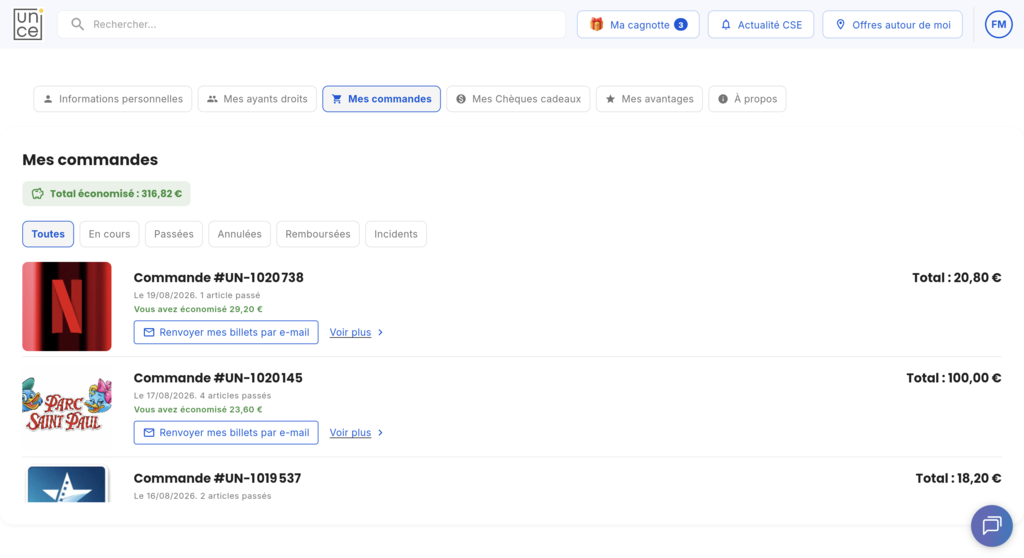Click the star icon in Mes avantages
The height and width of the screenshot is (558, 1024).
[x=611, y=99]
